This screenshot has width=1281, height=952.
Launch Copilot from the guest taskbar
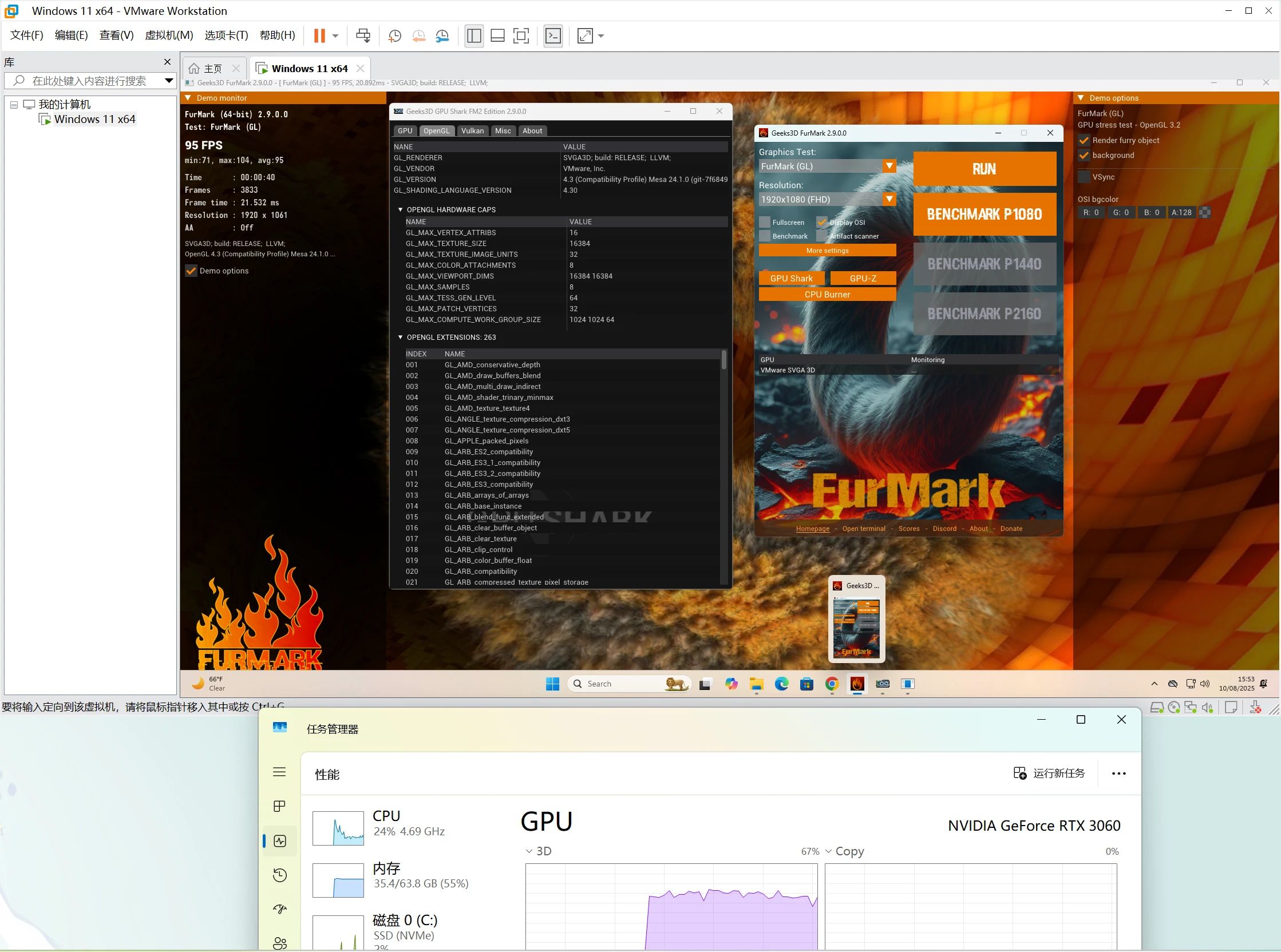(x=731, y=684)
